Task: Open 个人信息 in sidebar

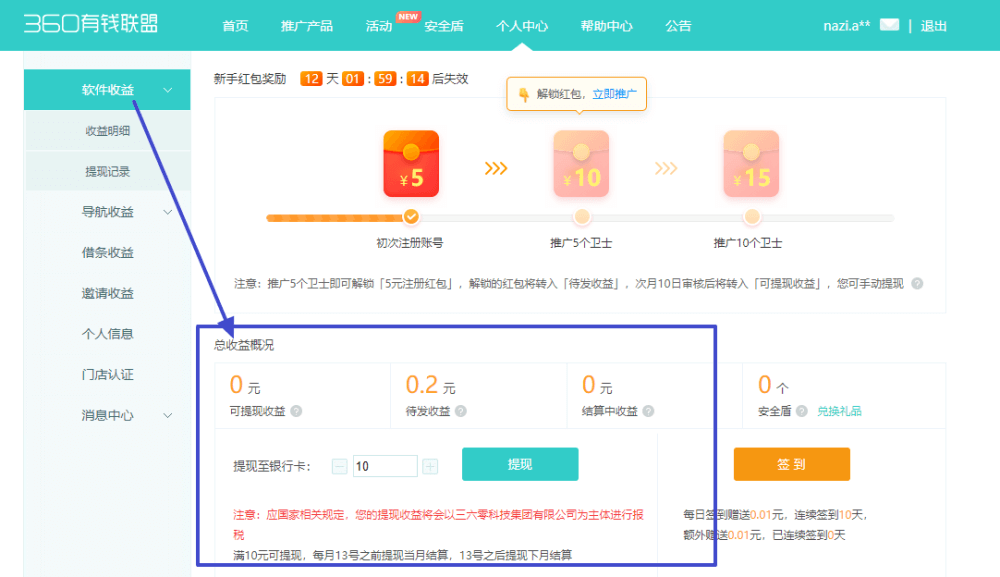Action: 107,334
